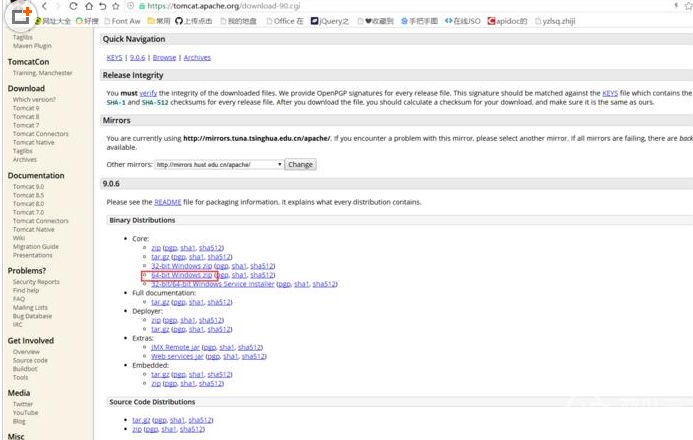Follow the verify link in Release Integrity
Viewport: 693px width, 440px height.
(x=148, y=93)
